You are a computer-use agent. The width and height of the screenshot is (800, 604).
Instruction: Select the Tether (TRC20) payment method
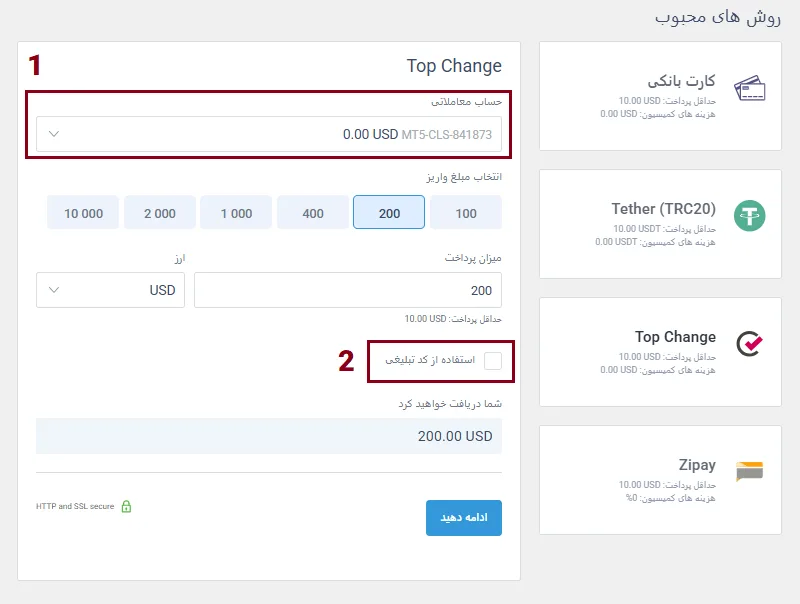point(660,223)
